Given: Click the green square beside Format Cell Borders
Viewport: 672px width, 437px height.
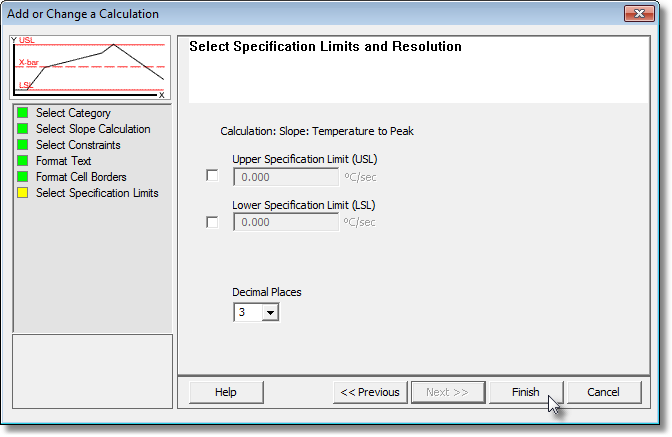Looking at the screenshot, I should pos(23,177).
